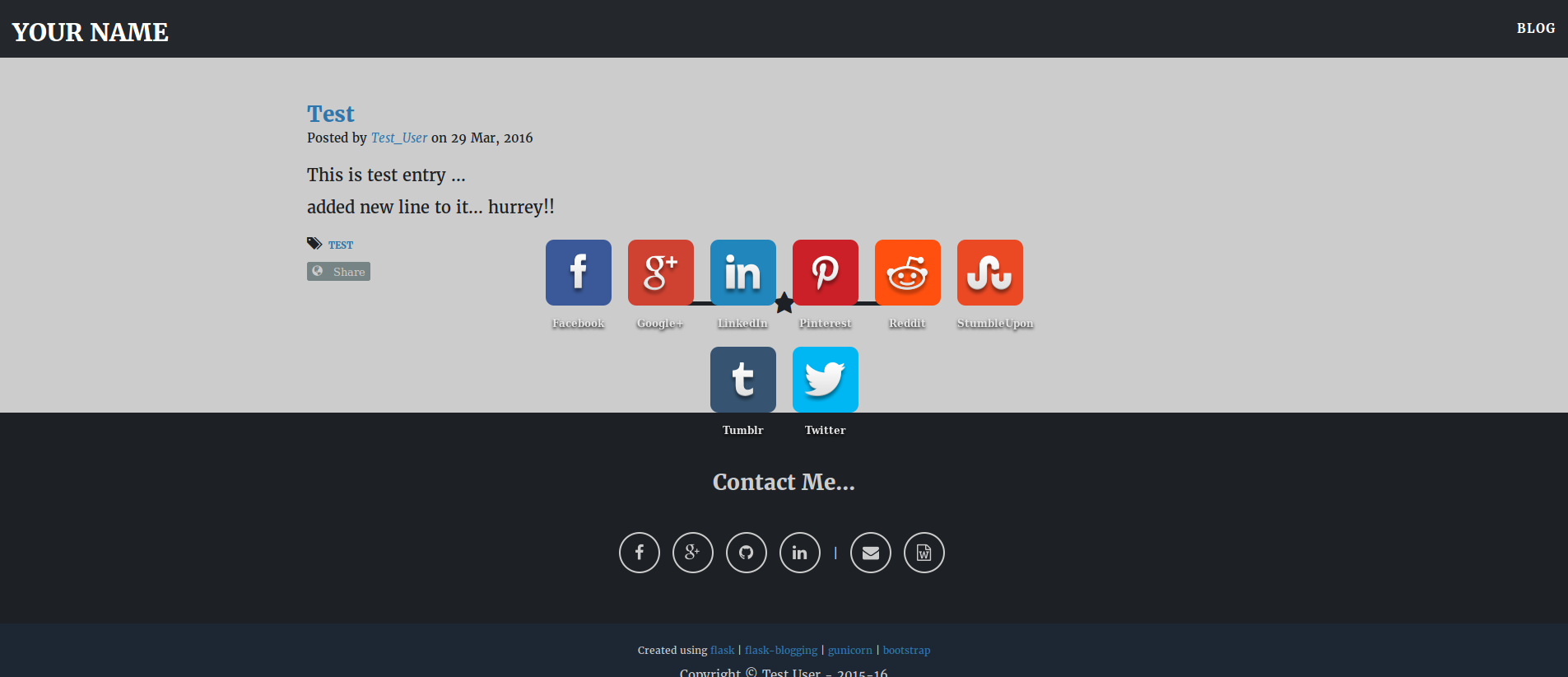View author Test_User profile
This screenshot has height=677, width=1568.
point(399,138)
